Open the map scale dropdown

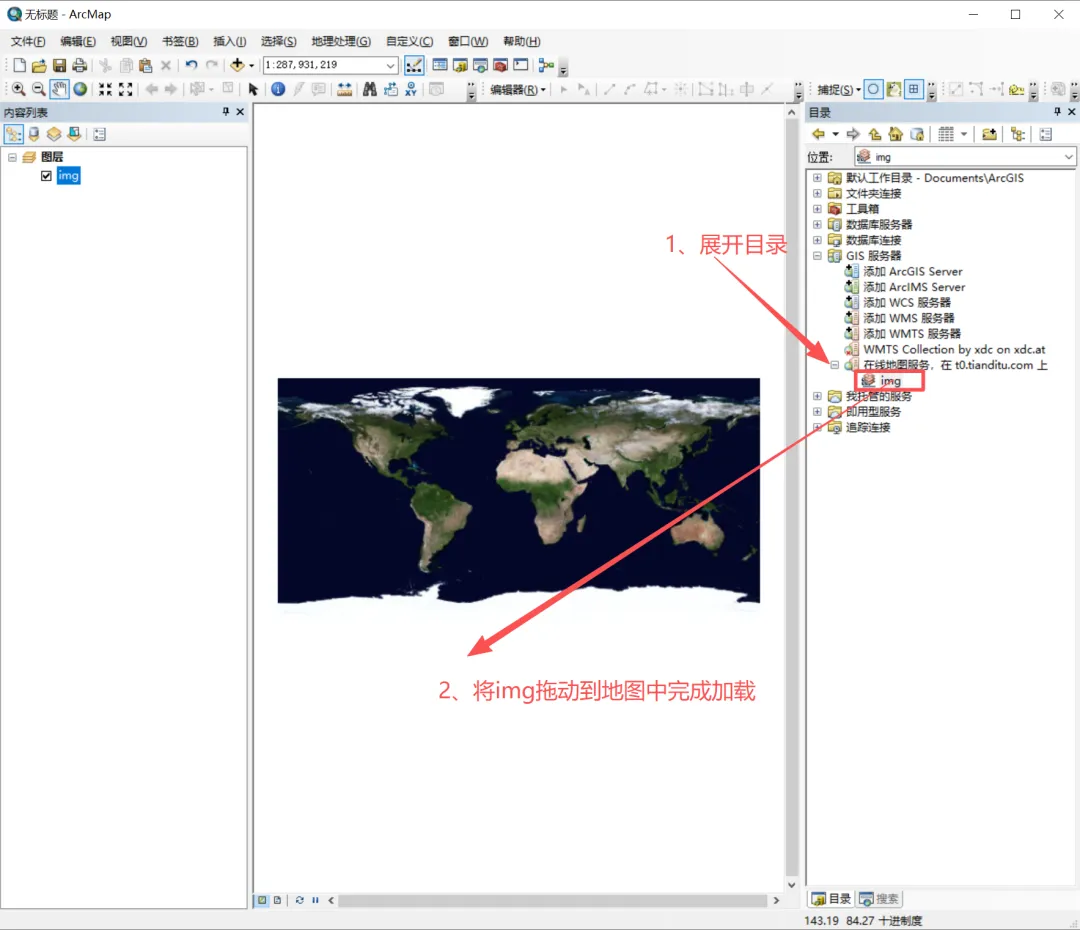pos(391,65)
